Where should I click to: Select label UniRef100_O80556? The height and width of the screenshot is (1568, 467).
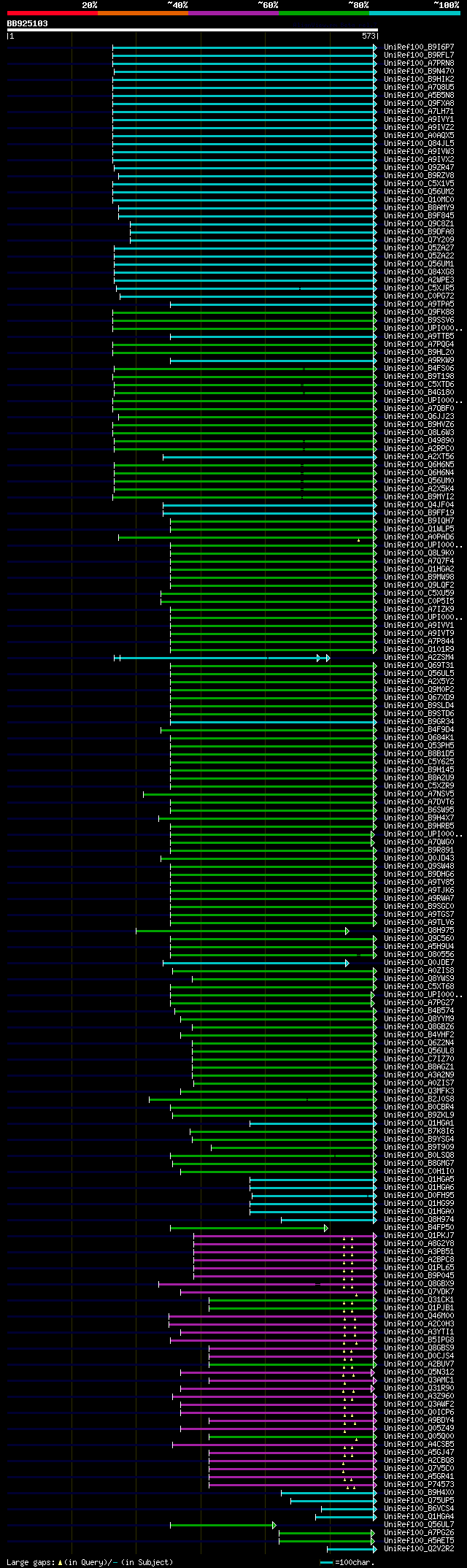click(419, 954)
